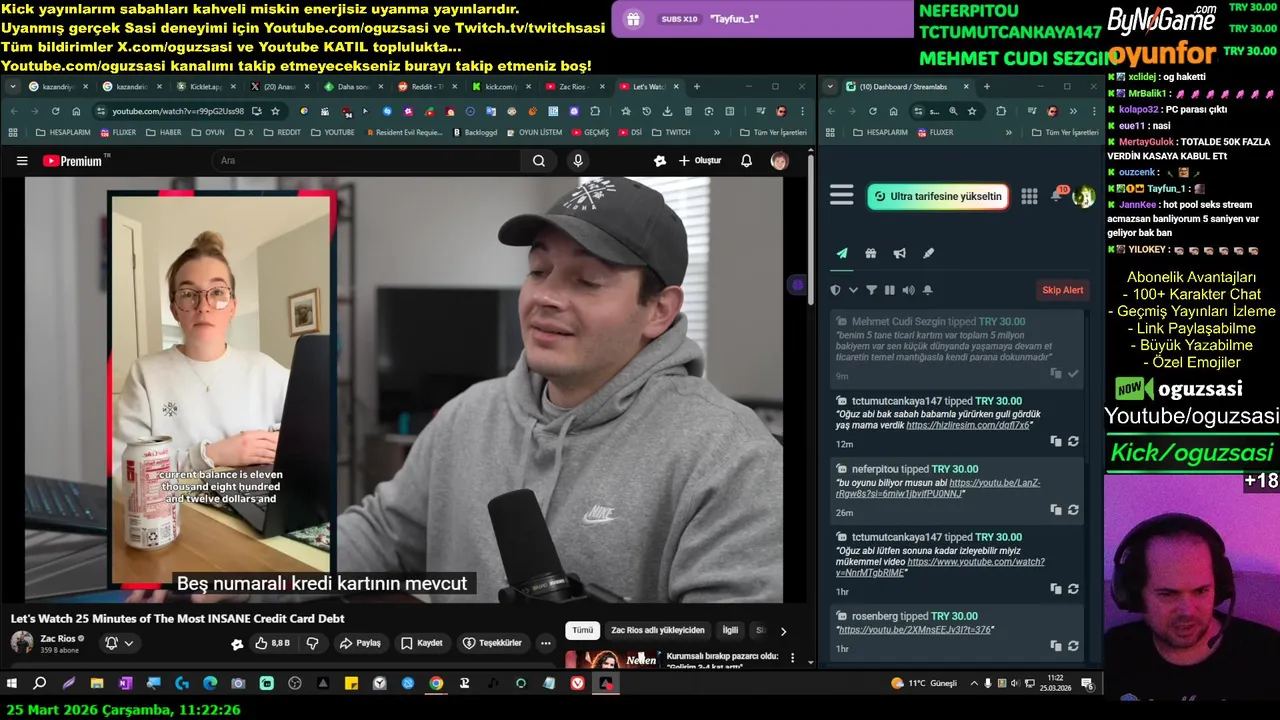
Task: Bookmark the YouTube page with star icon
Action: coord(275,111)
